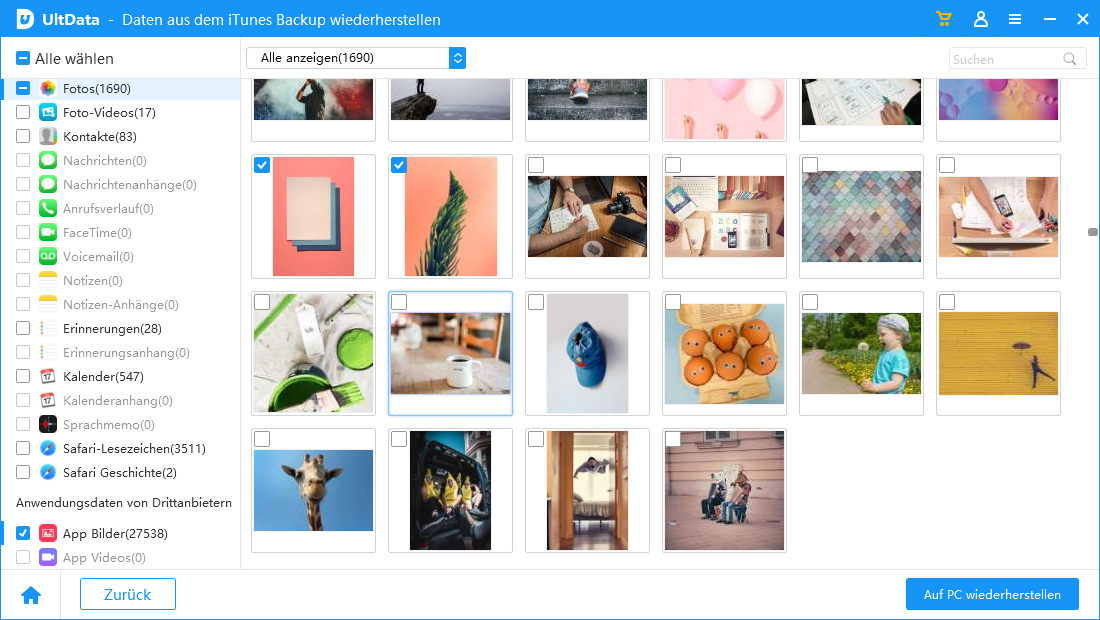1100x620 pixels.
Task: Click the Anrufsverlauf phone icon
Action: [x=48, y=208]
